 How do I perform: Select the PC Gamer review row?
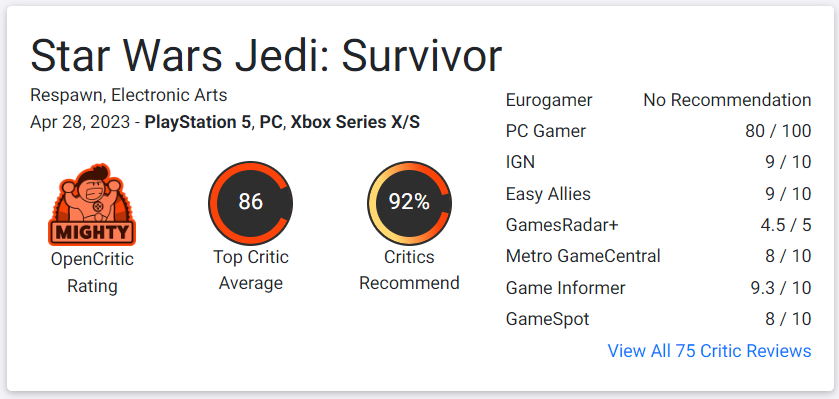pyautogui.click(x=658, y=131)
